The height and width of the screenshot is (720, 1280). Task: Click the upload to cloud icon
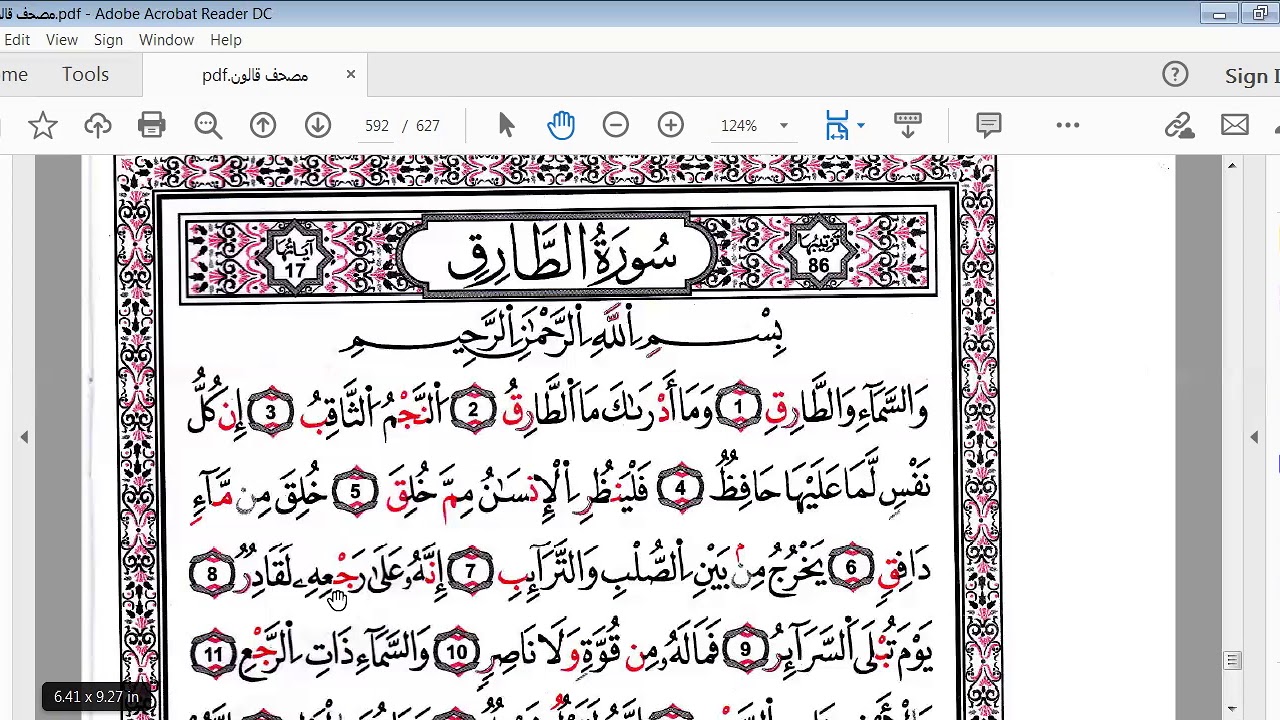(97, 125)
